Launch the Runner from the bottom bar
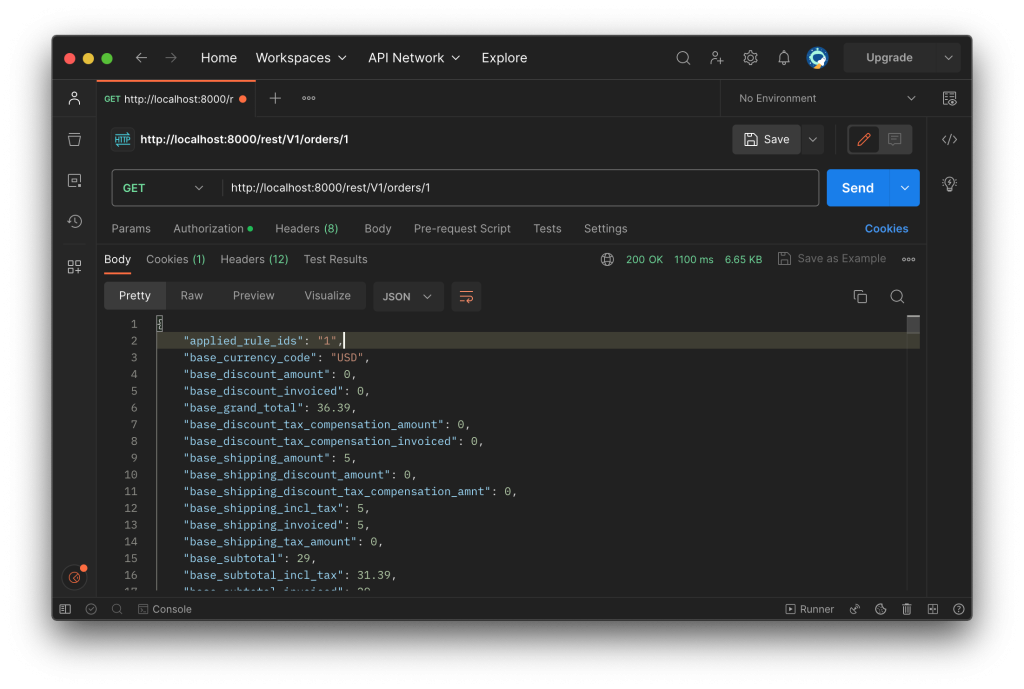The width and height of the screenshot is (1024, 689). coord(809,608)
